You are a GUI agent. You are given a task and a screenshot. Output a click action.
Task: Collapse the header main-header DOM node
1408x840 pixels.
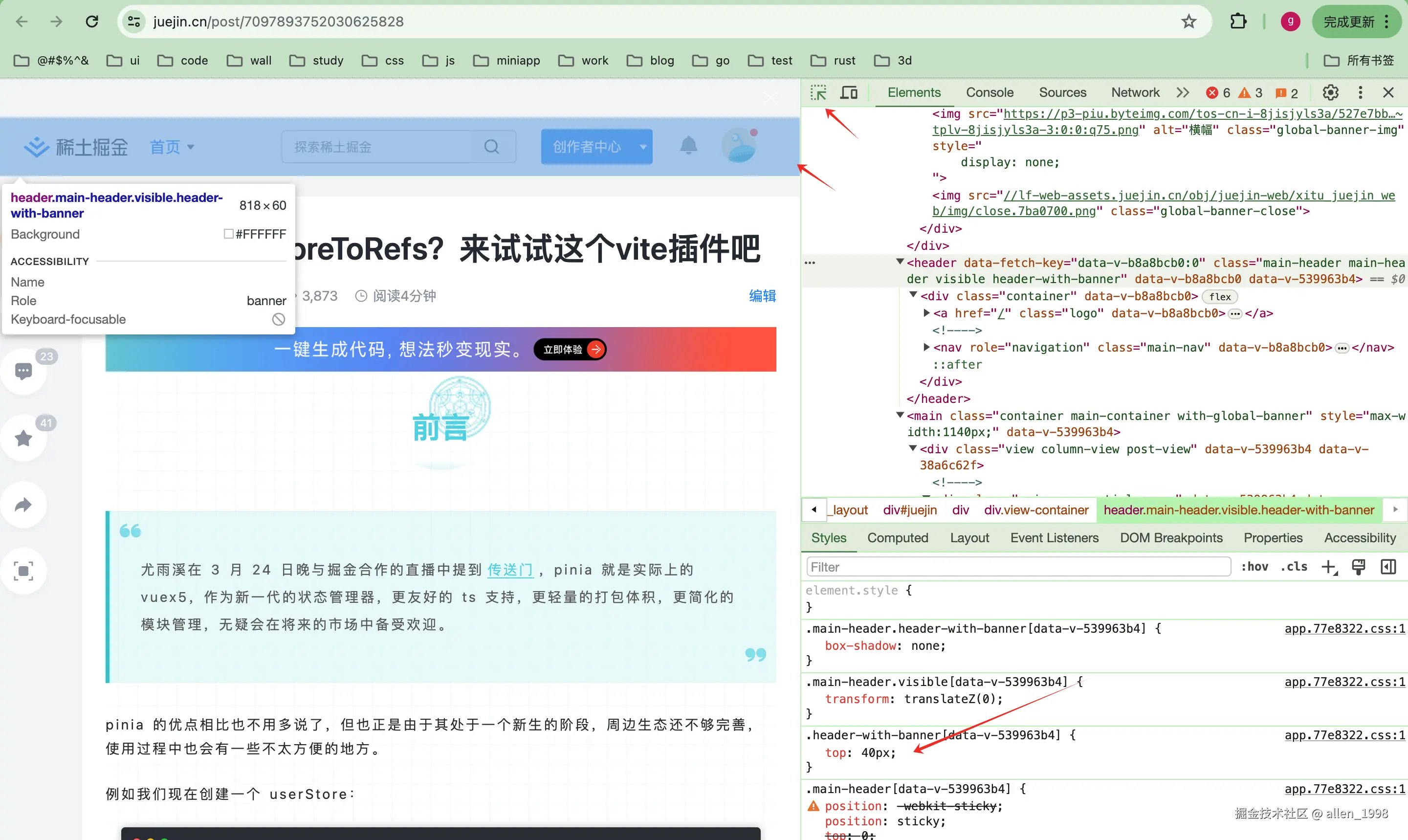900,262
